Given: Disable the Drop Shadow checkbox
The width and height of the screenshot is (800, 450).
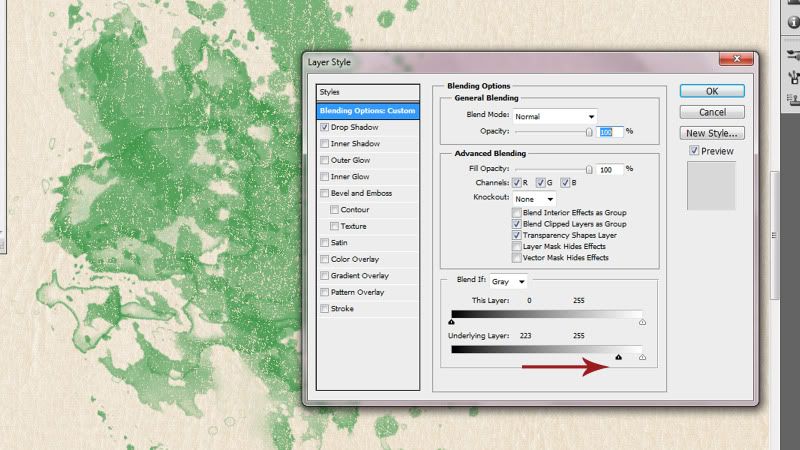Looking at the screenshot, I should tap(324, 128).
